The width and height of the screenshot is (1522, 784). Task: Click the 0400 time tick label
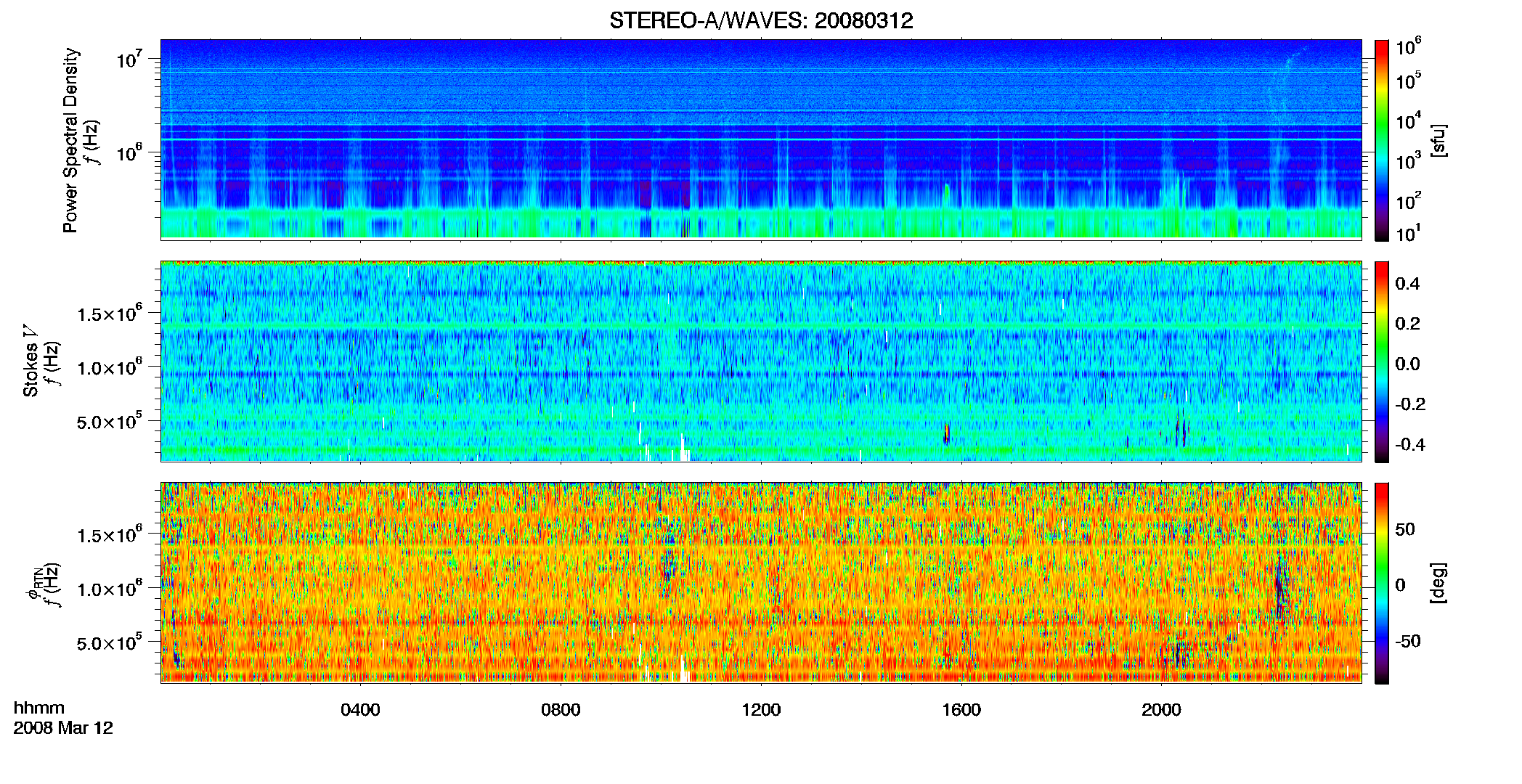[360, 709]
